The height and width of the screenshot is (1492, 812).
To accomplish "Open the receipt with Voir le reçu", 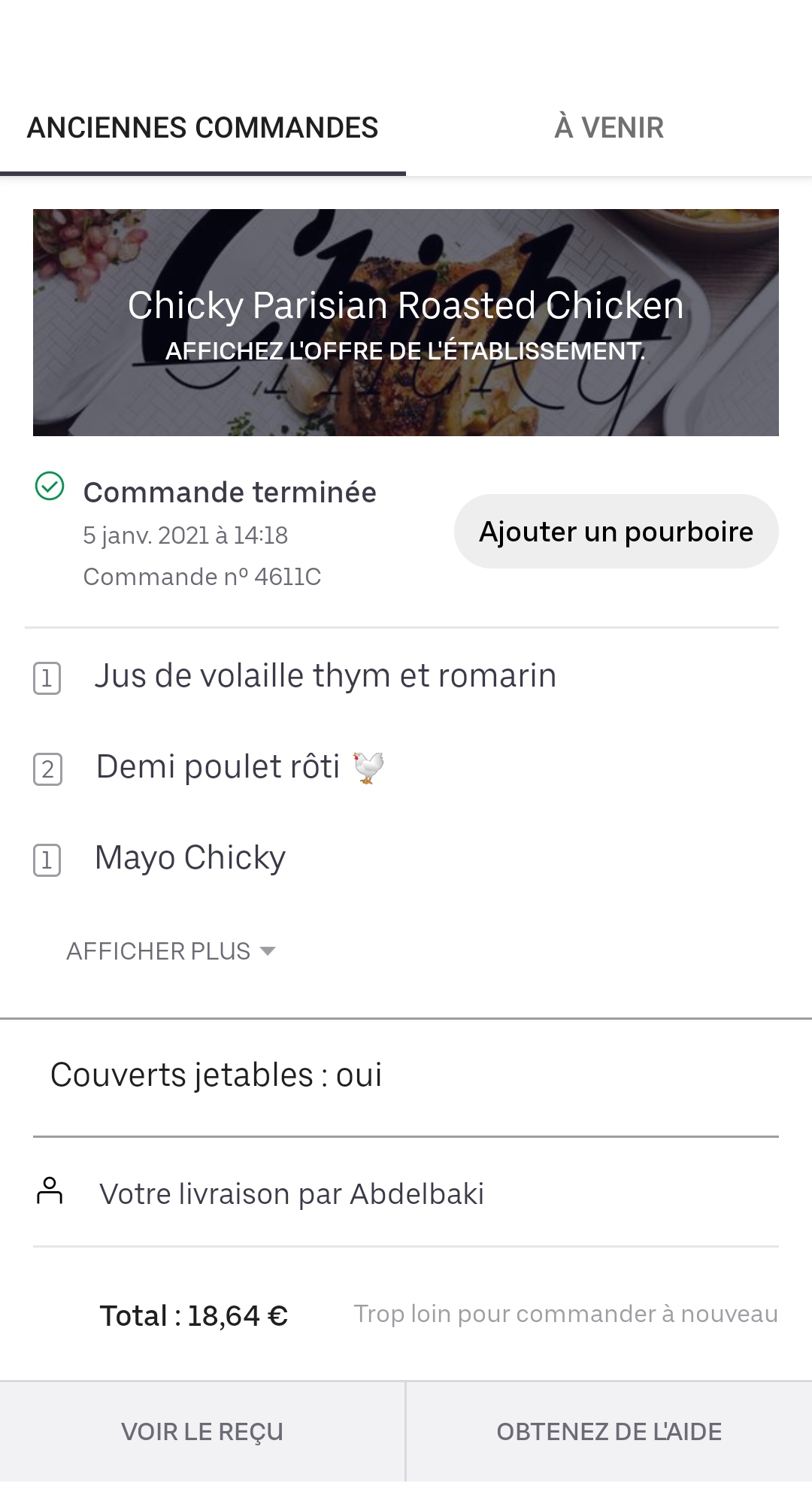I will pos(203,1432).
